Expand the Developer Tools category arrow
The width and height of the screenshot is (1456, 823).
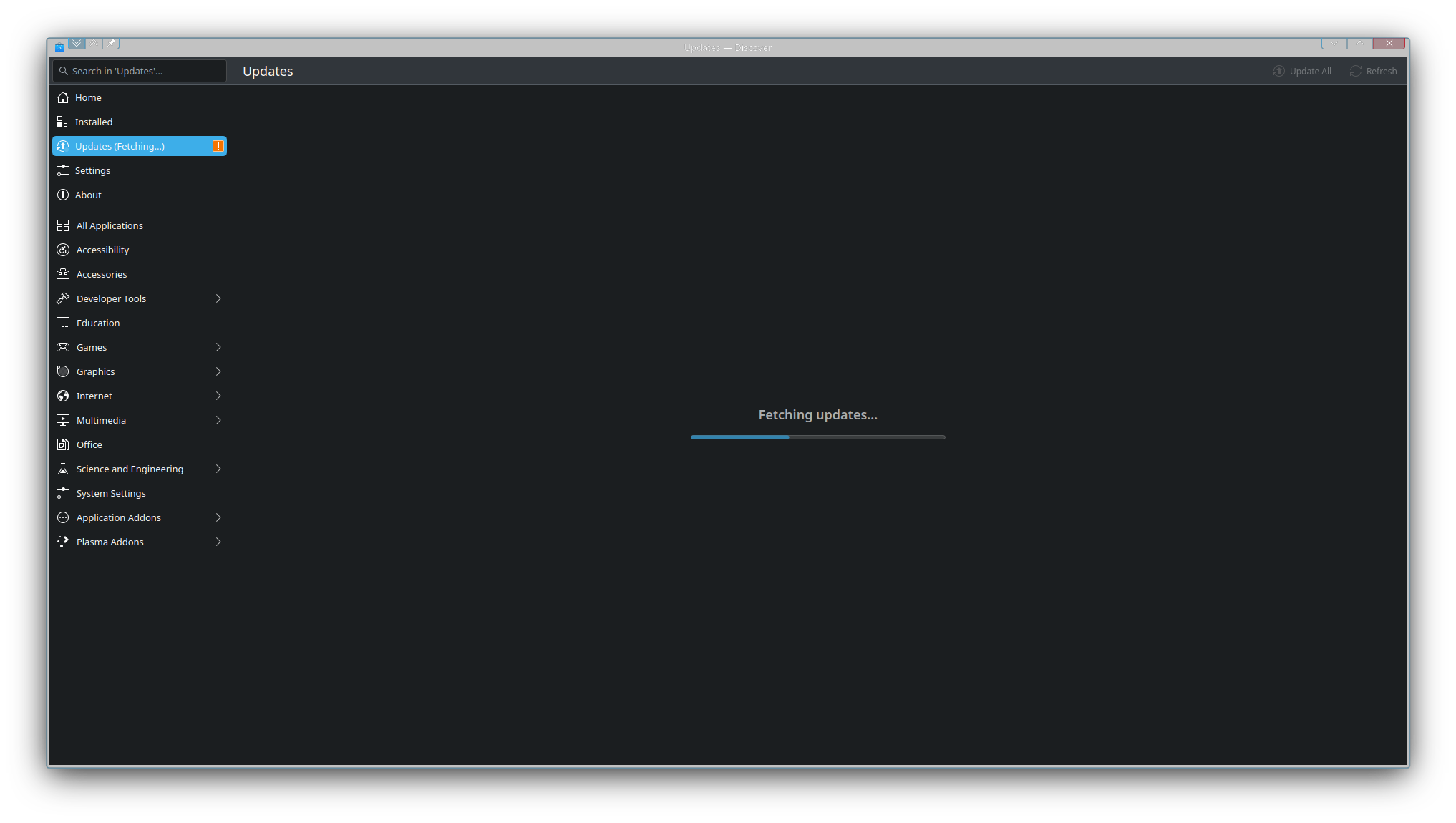[218, 298]
